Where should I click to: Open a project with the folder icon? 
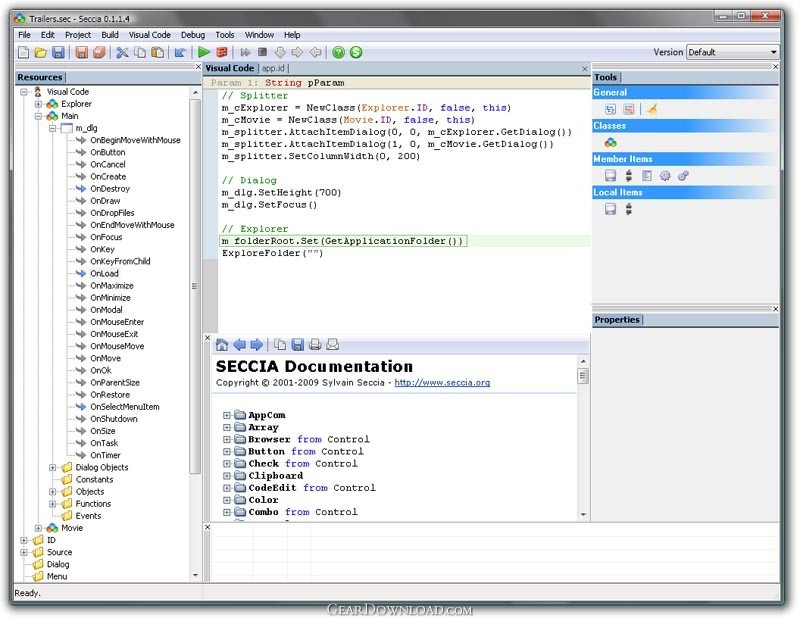[41, 52]
